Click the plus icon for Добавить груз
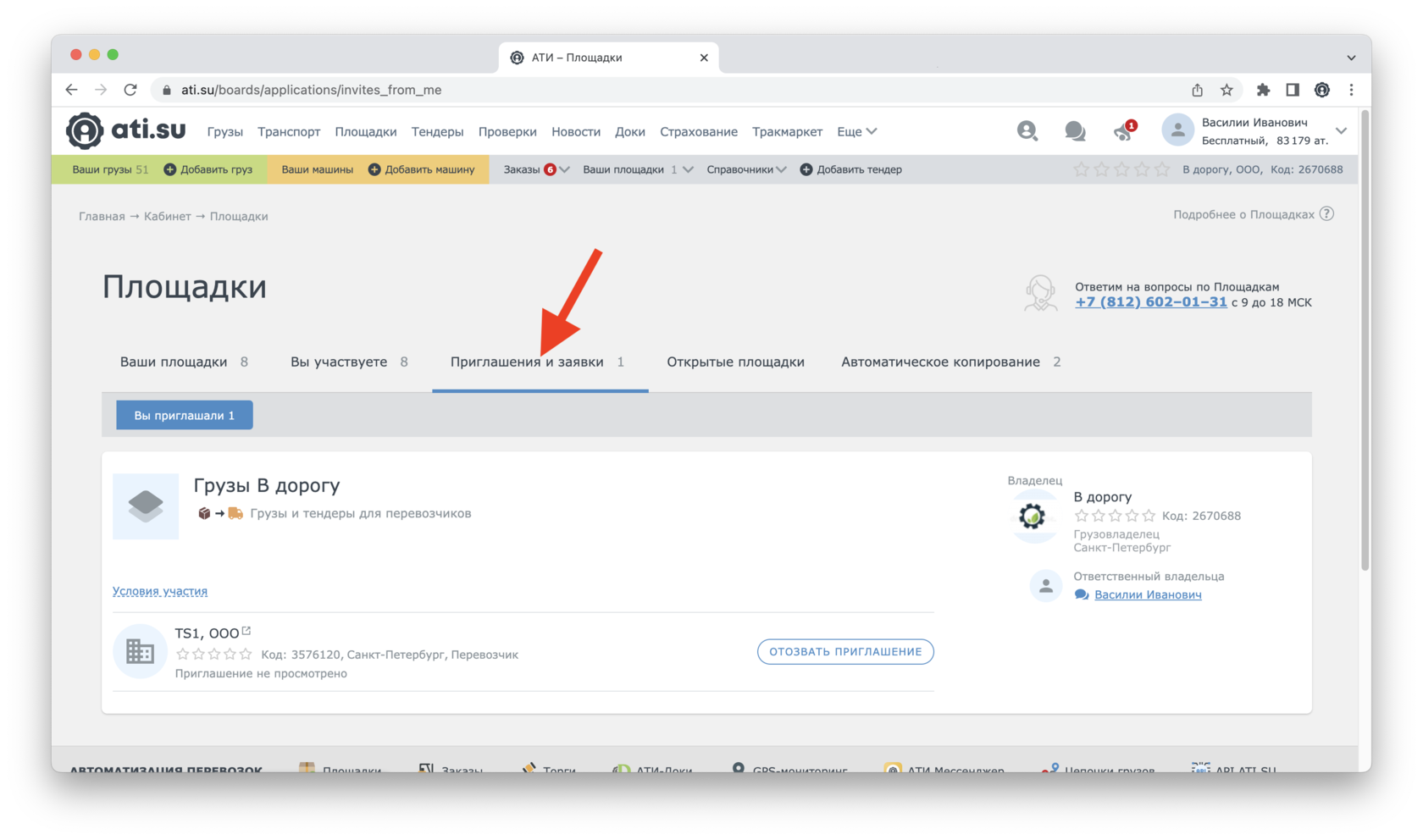Screen dimensions: 1423x840 (x=170, y=169)
